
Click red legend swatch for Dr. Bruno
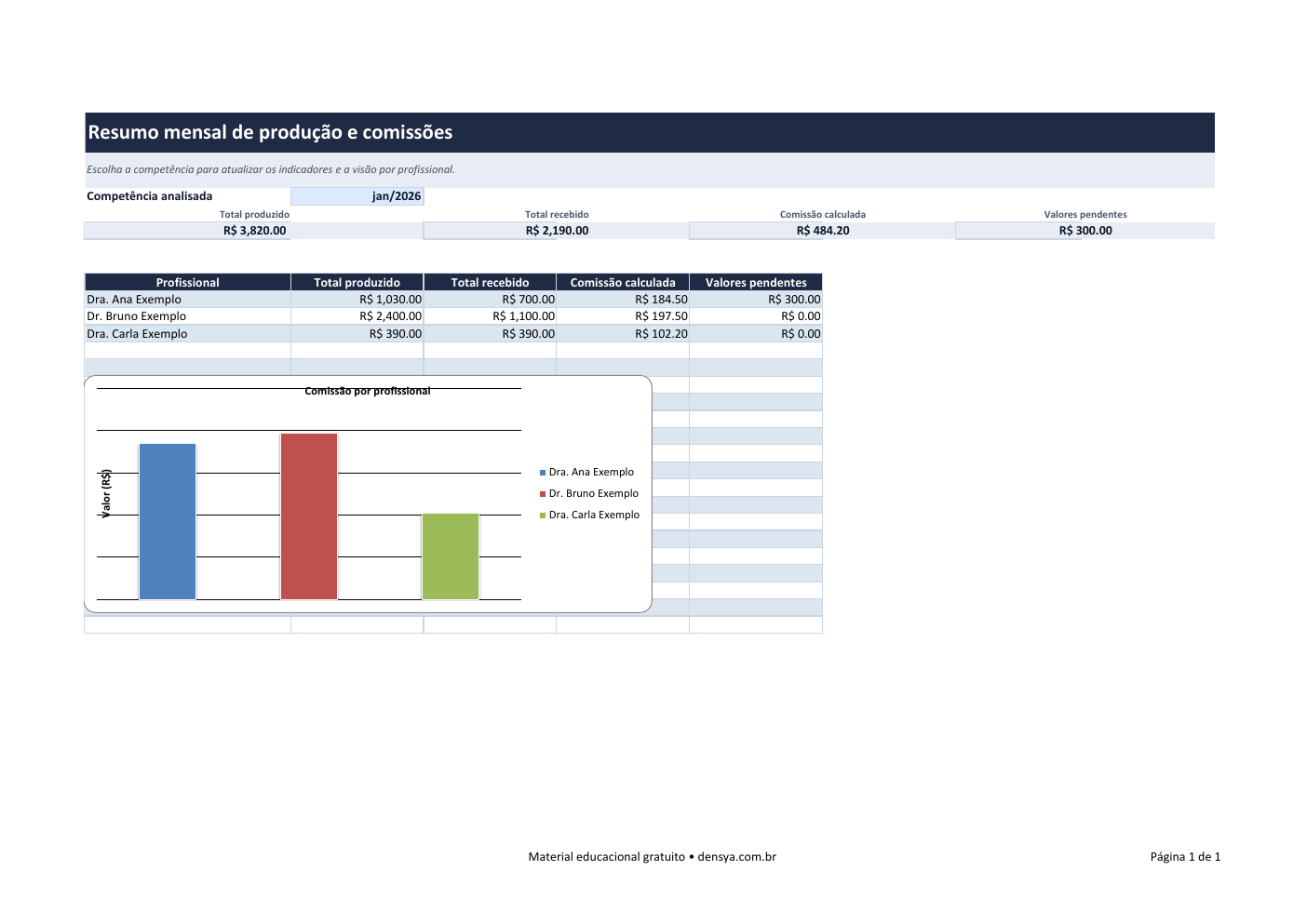[543, 494]
